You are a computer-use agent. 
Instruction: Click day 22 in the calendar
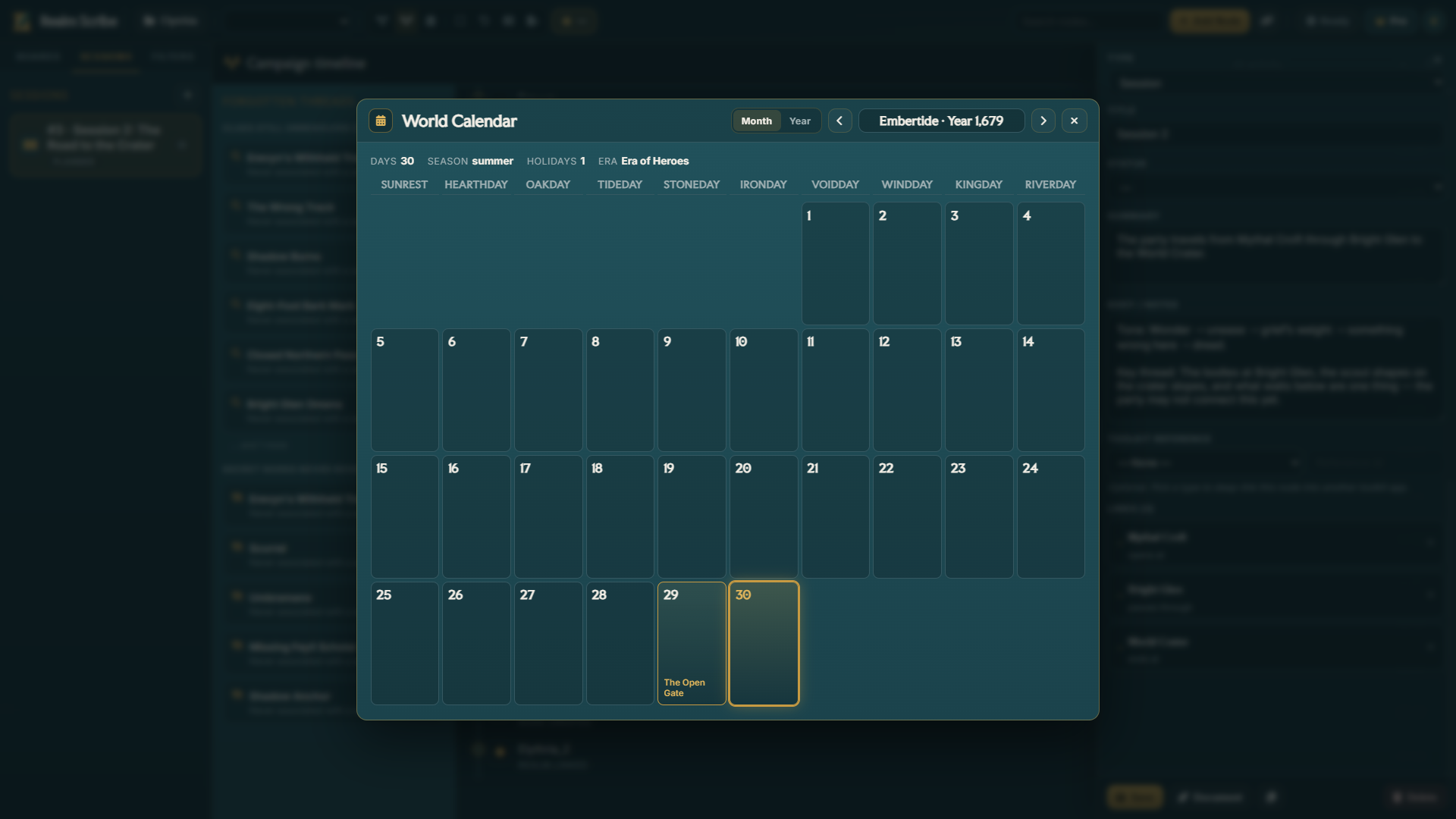(x=907, y=516)
